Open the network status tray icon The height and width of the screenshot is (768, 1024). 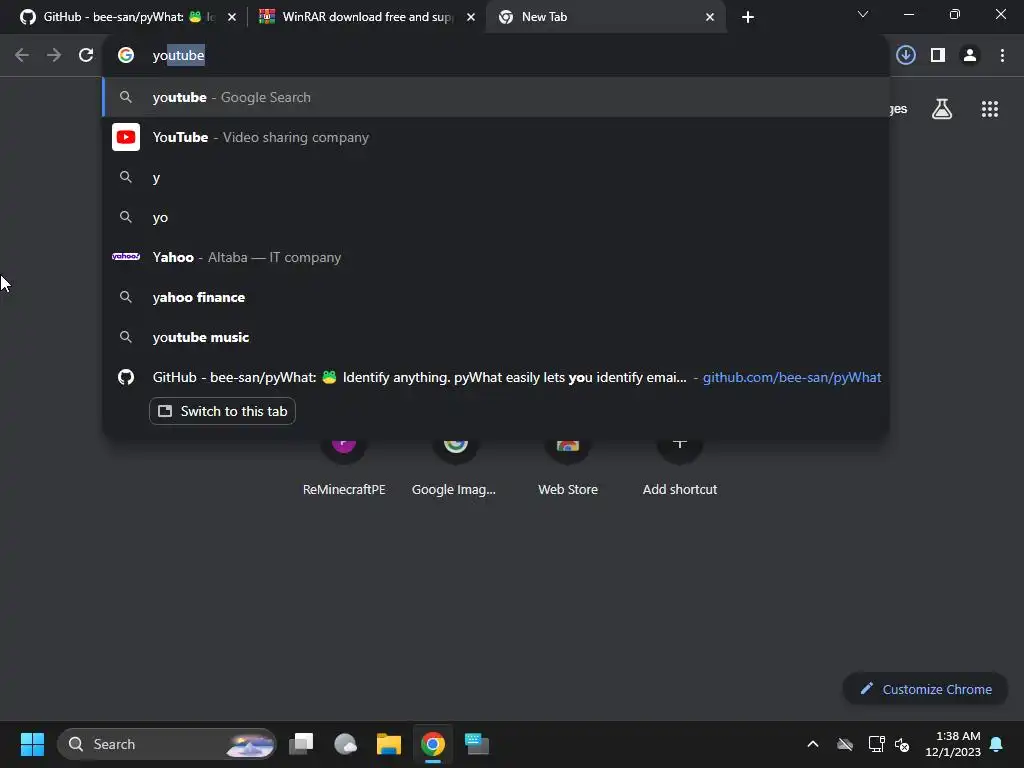point(876,744)
